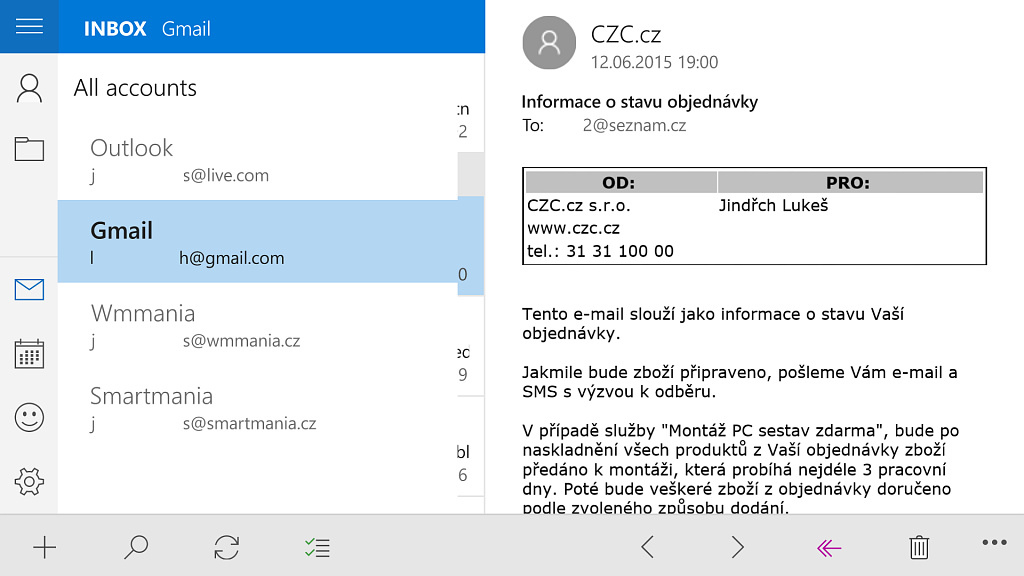Select the Smartmania account
This screenshot has height=576, width=1024.
click(x=258, y=408)
